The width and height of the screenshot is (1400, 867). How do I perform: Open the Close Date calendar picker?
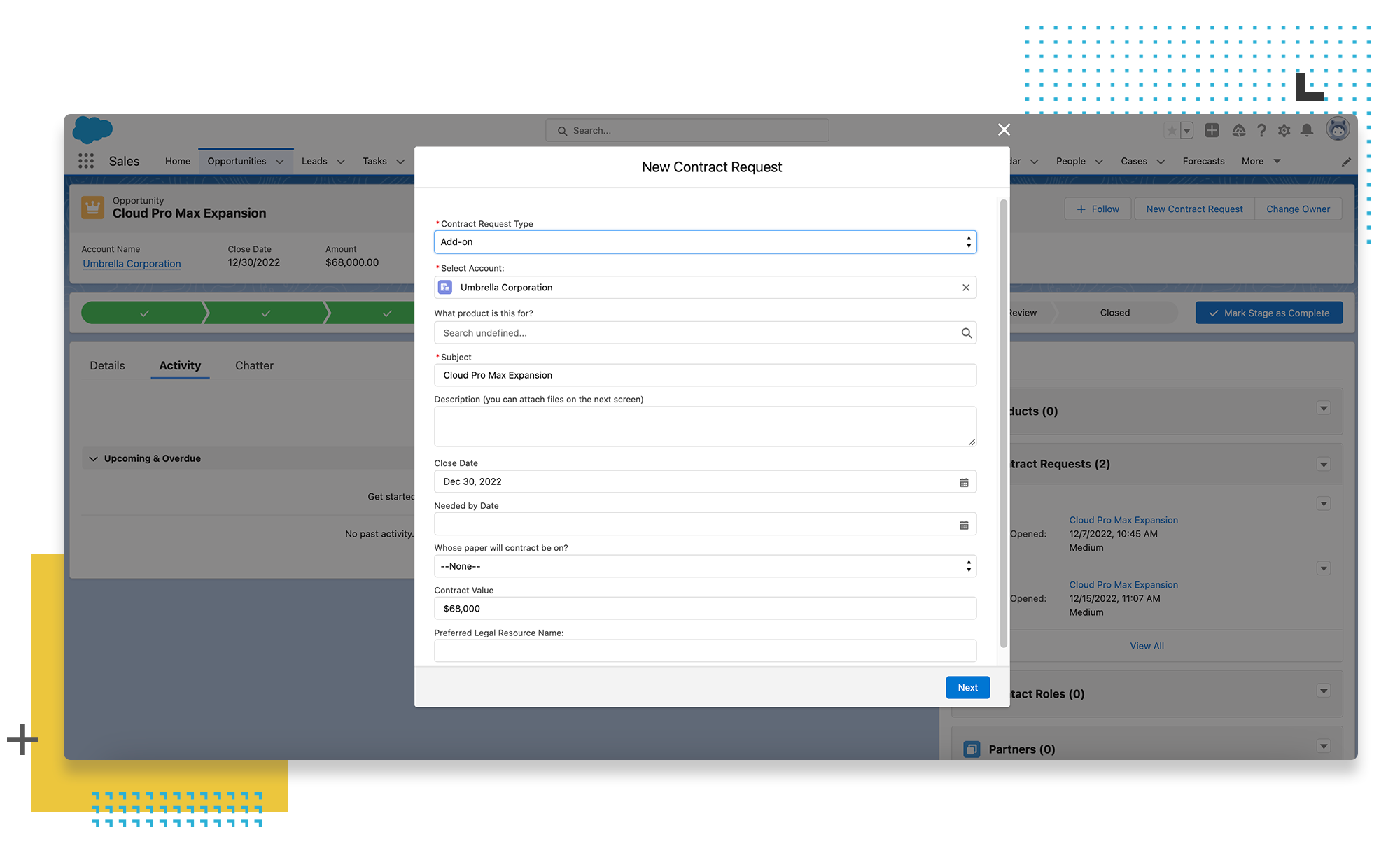[964, 482]
